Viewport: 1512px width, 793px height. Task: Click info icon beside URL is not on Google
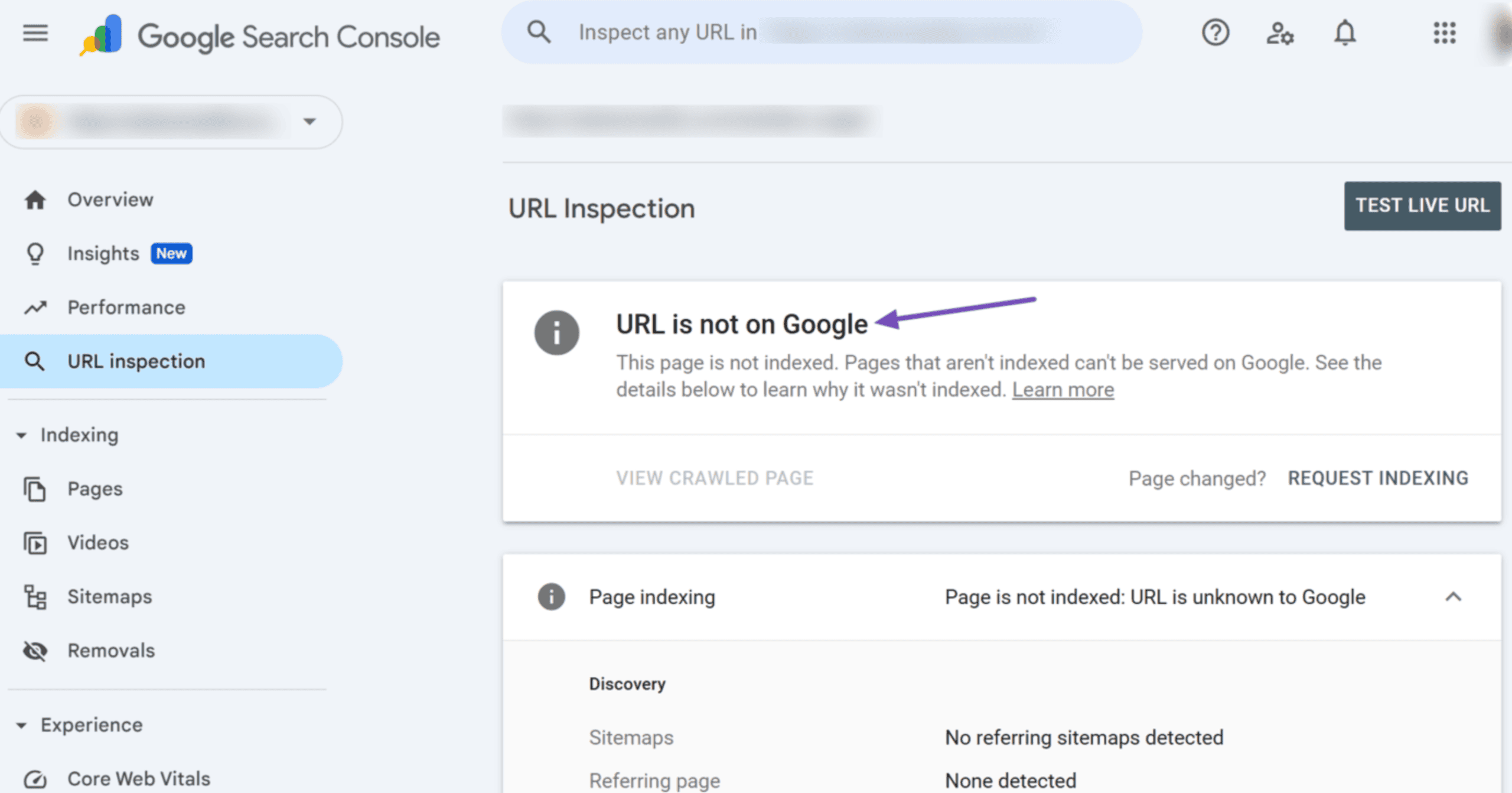(x=556, y=333)
